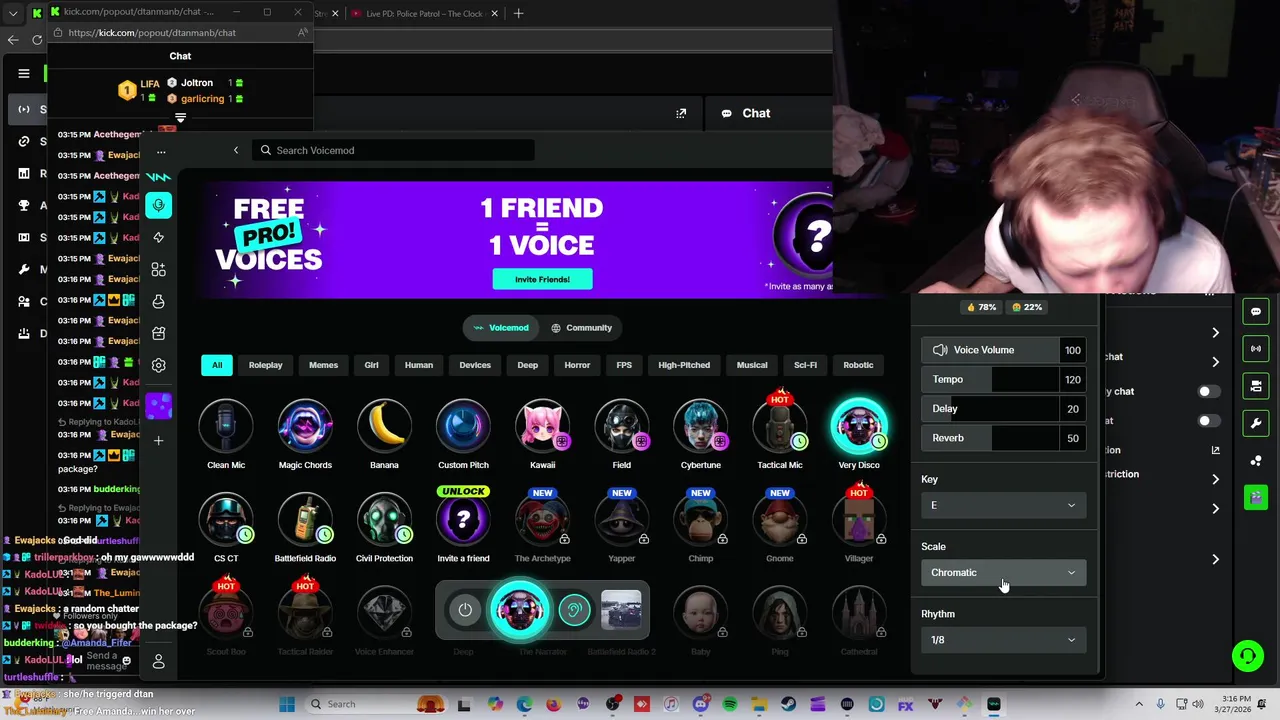Select the Roleplay category filter
Viewport: 1280px width, 720px height.
click(x=266, y=365)
